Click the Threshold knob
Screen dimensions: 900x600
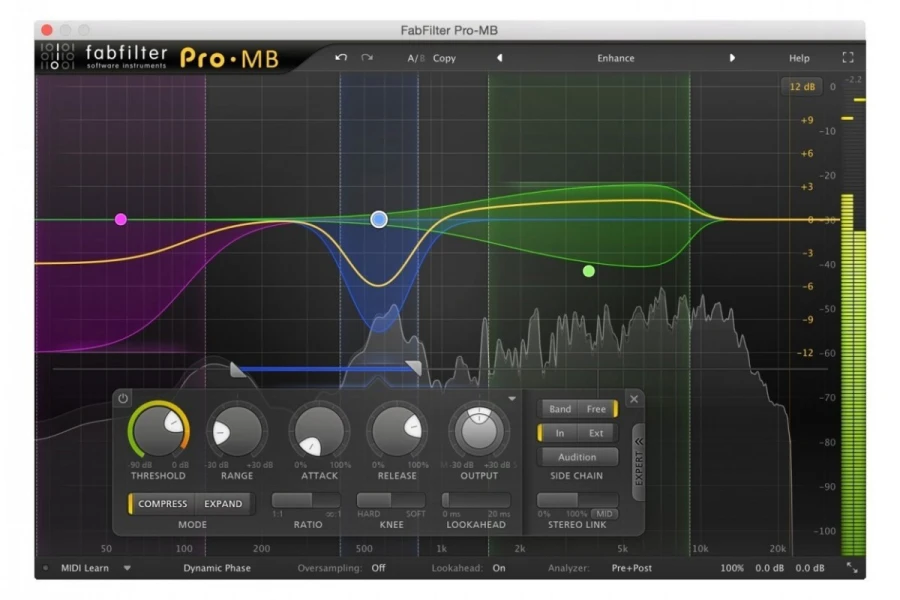158,431
